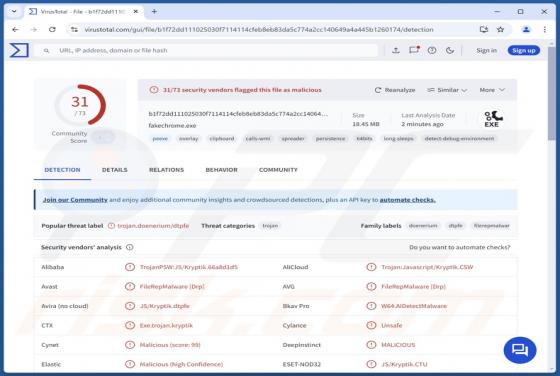Viewport: 560px width, 376px height.
Task: Expand the Similar dropdown
Action: [x=447, y=90]
